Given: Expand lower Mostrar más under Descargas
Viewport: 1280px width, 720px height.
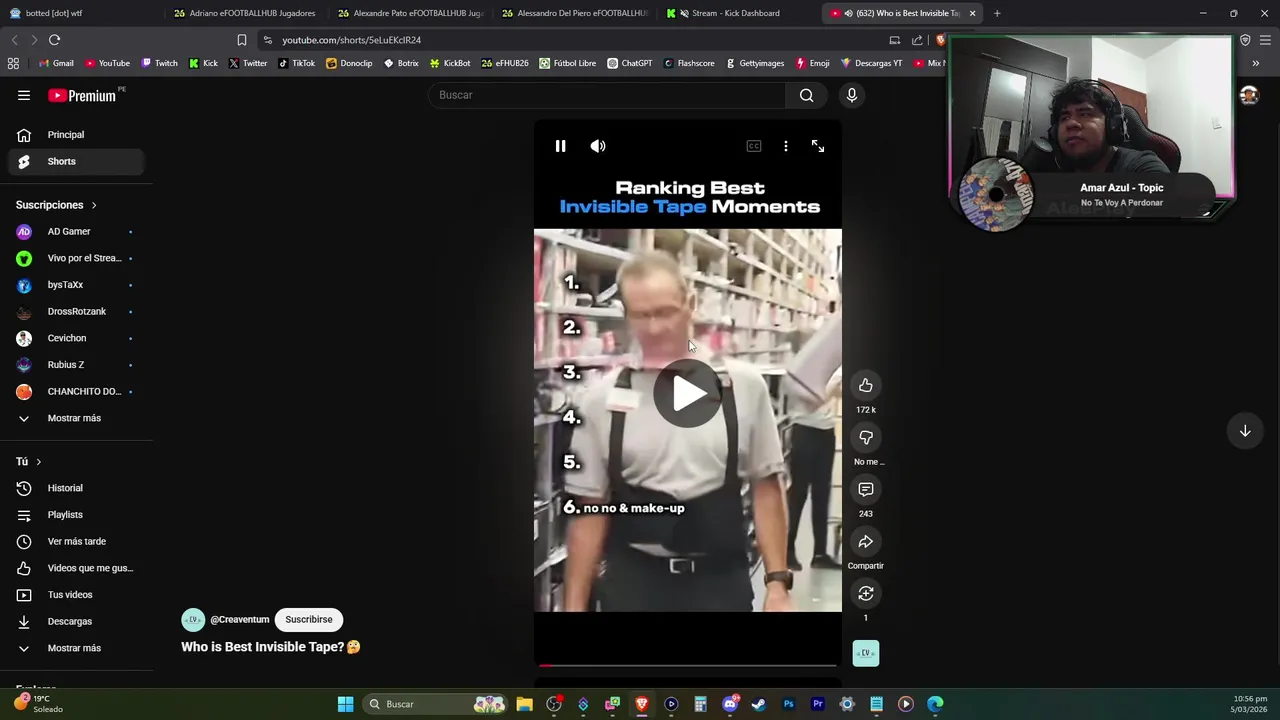Looking at the screenshot, I should [x=76, y=648].
